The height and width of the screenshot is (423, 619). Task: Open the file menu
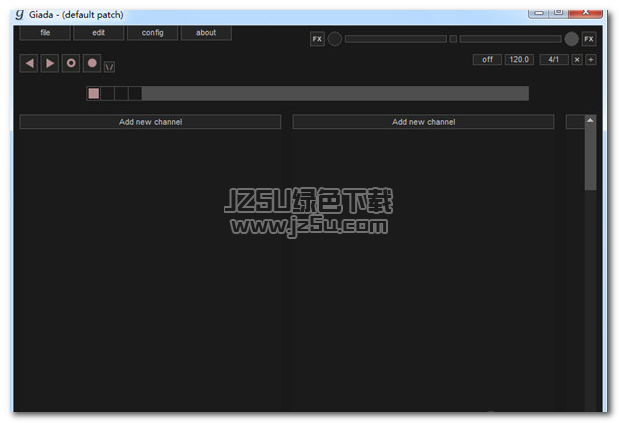pos(45,33)
